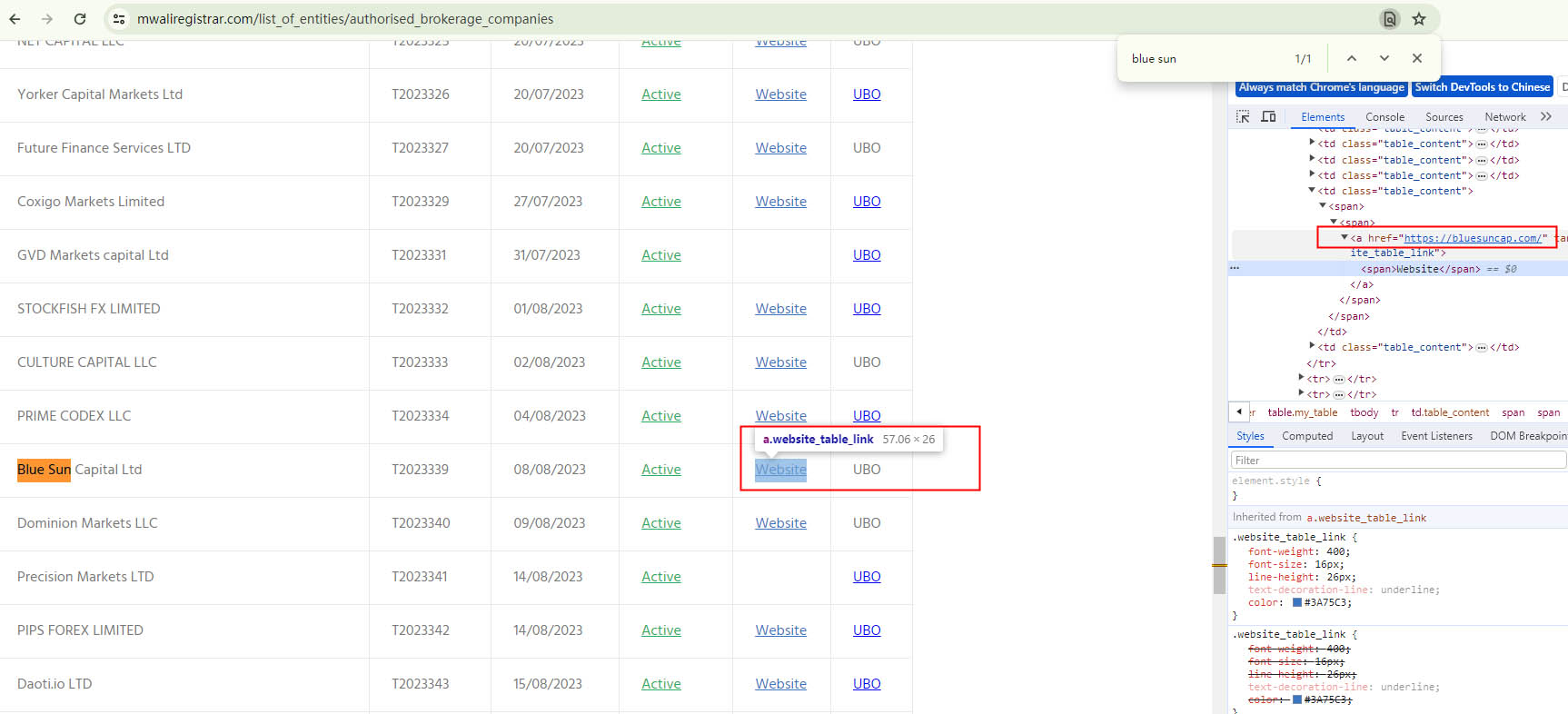Activate the DevTools inspect element picker
Image resolution: width=1568 pixels, height=714 pixels.
[x=1243, y=116]
